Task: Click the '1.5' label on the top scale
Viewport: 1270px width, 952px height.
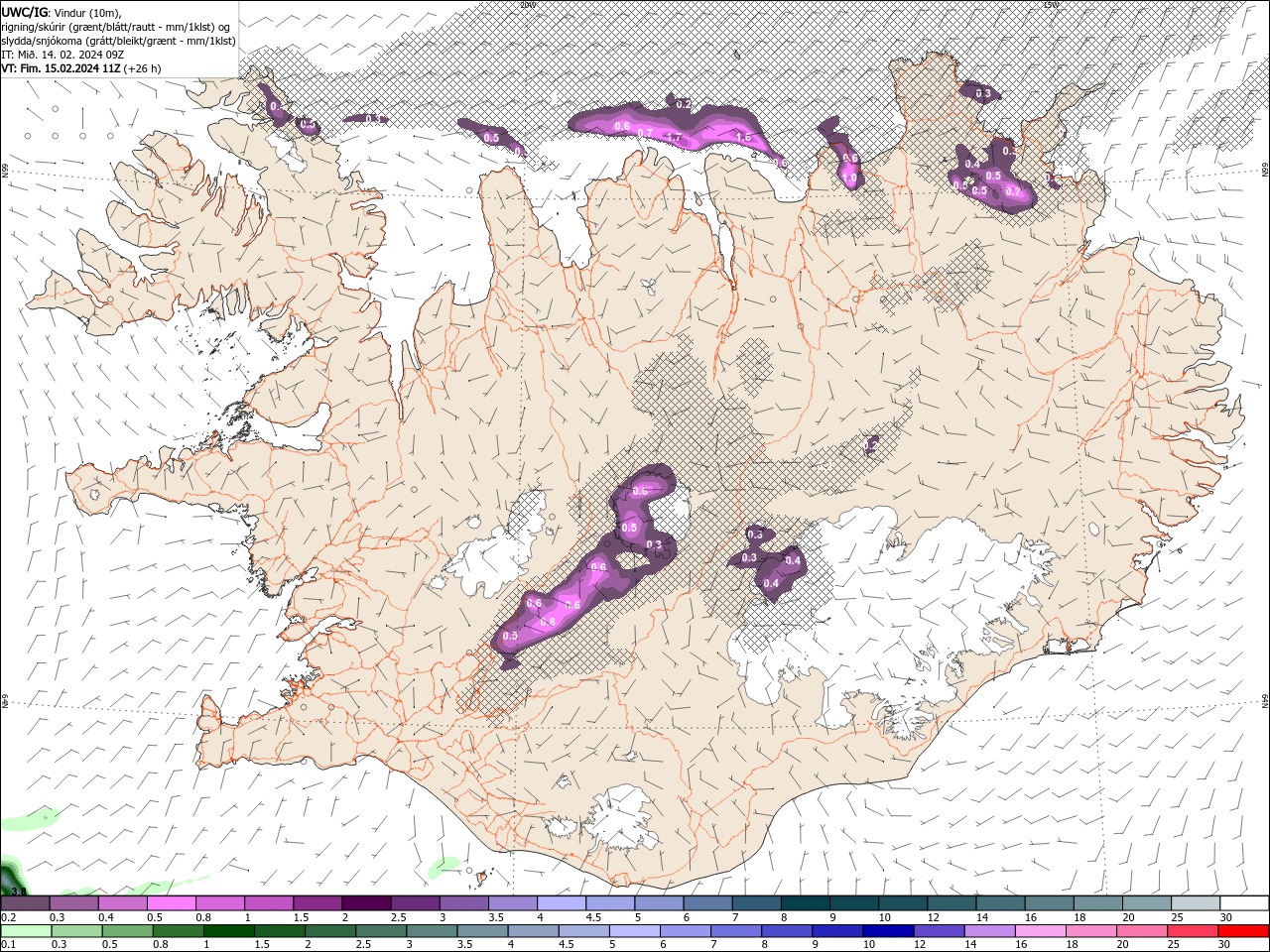Action: pos(300,918)
